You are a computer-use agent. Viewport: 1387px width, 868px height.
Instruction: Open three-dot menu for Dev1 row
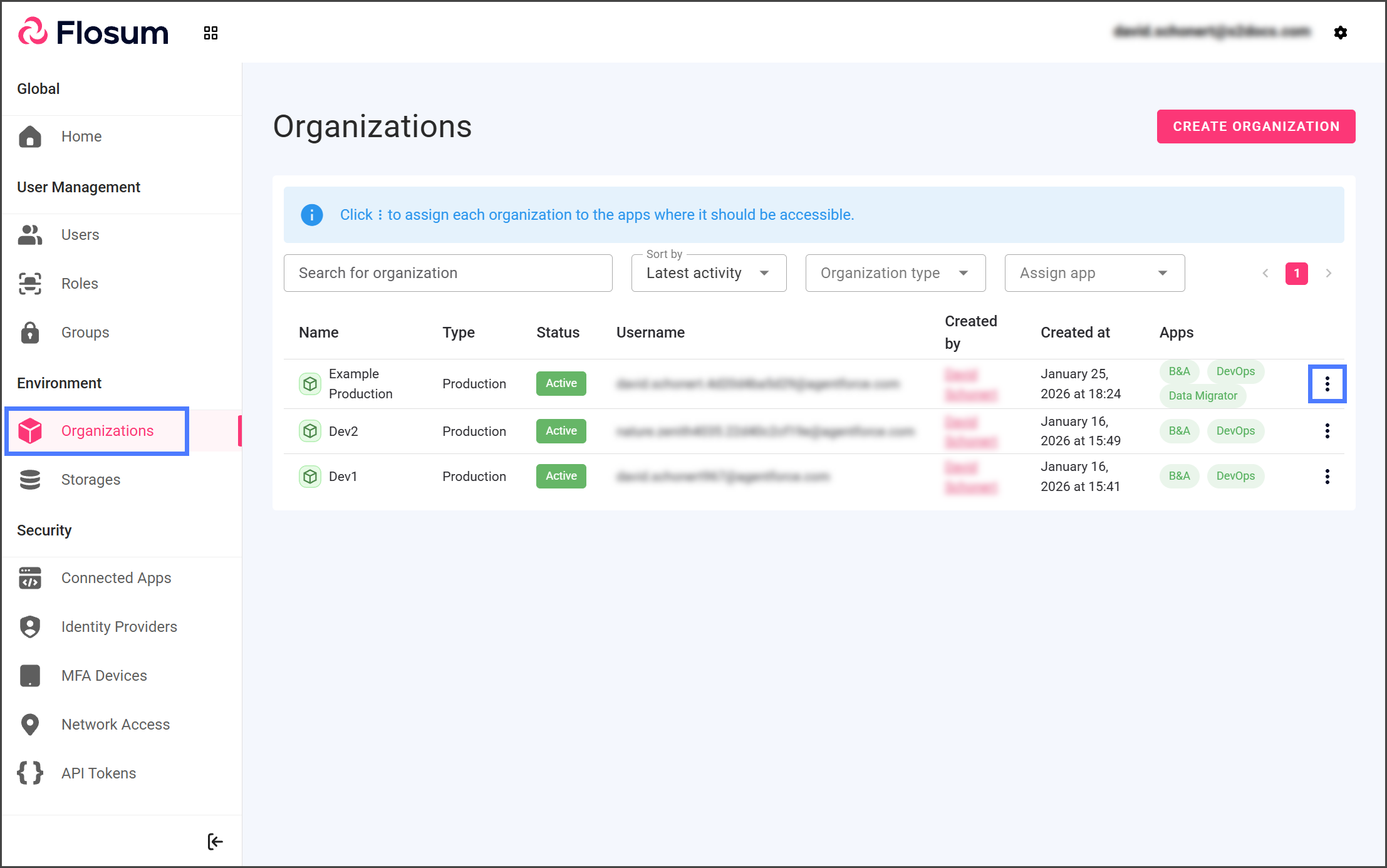(x=1327, y=477)
